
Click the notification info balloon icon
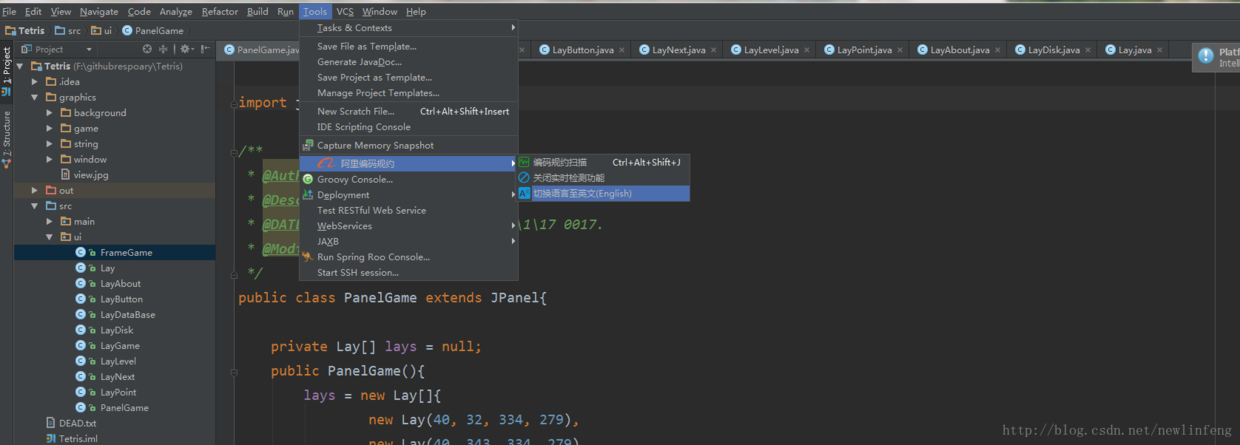point(1206,56)
